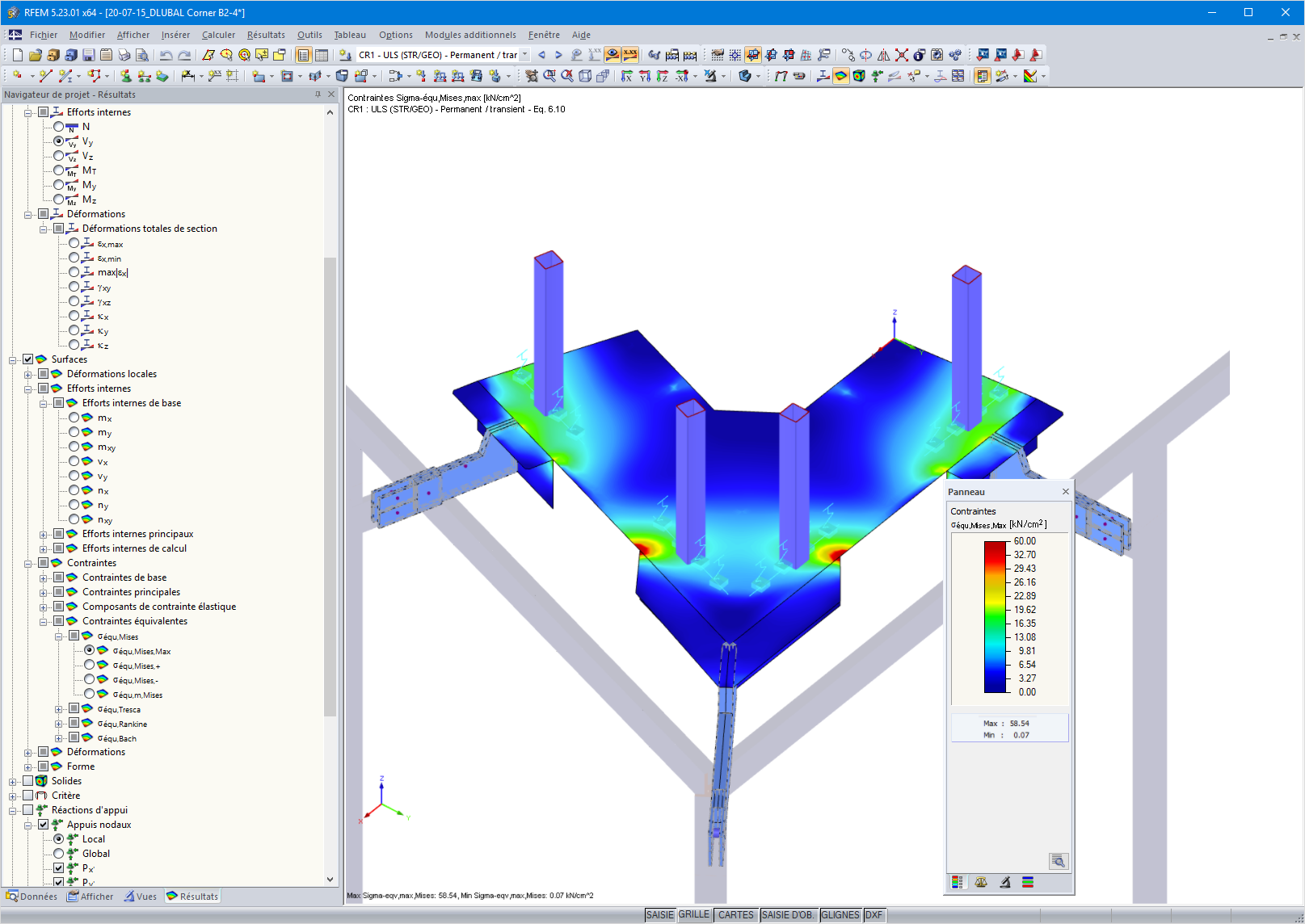This screenshot has width=1305, height=924.
Task: Toggle DXF in the status bar
Action: [x=874, y=915]
